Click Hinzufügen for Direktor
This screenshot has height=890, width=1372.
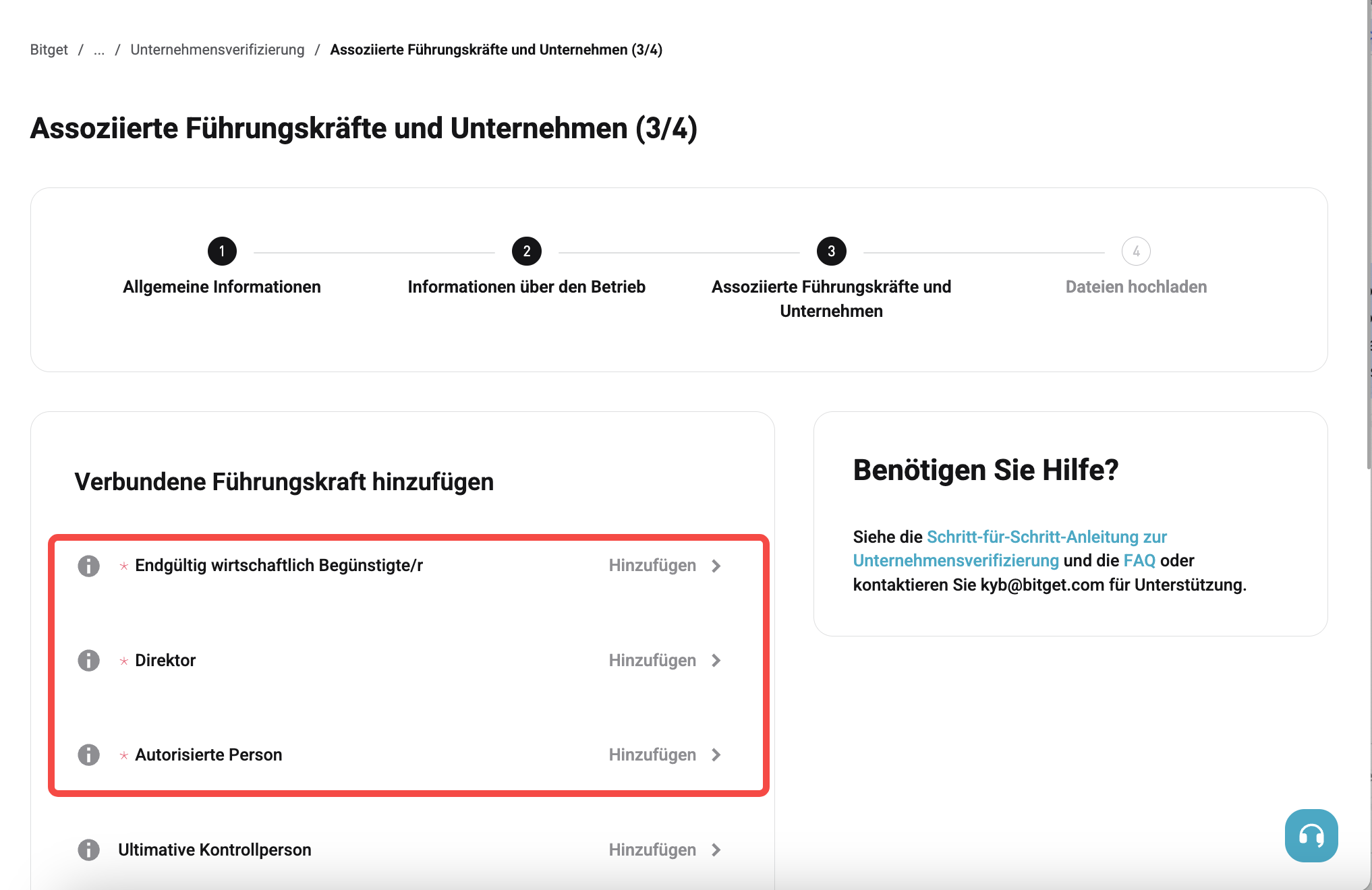(652, 660)
